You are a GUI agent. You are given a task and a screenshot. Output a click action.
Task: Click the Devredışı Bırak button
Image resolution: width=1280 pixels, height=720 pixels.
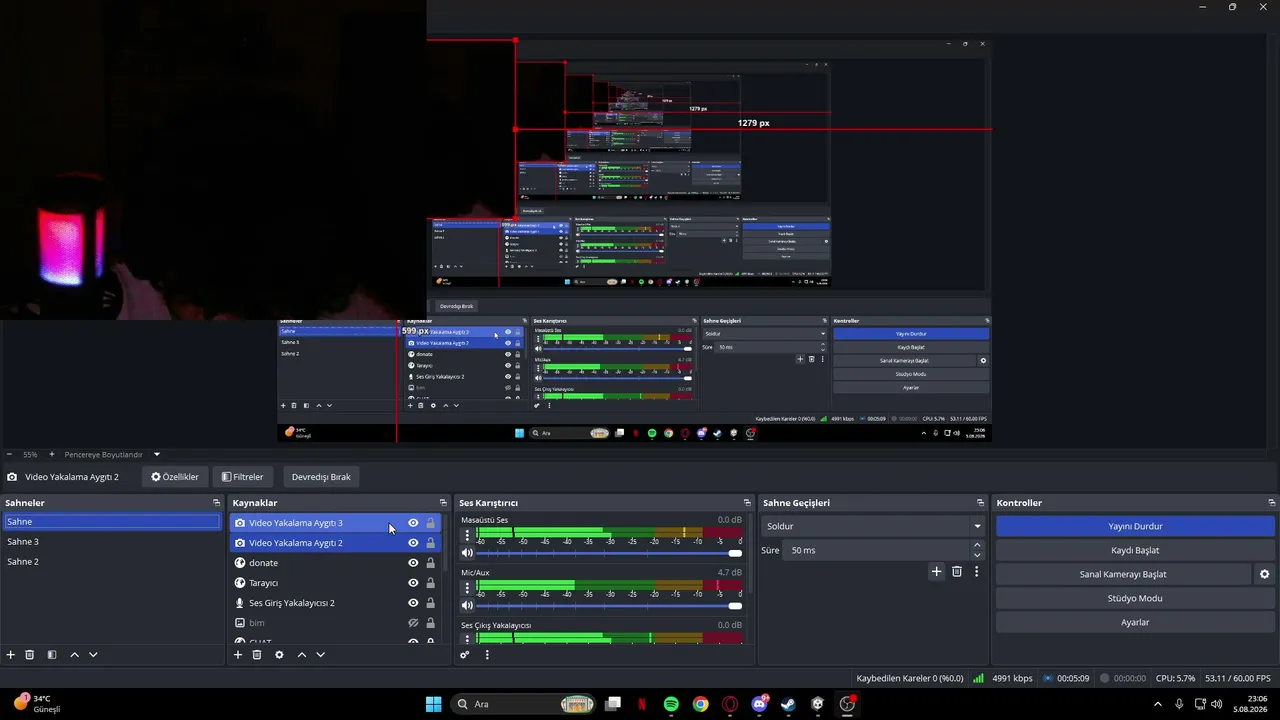pos(321,477)
